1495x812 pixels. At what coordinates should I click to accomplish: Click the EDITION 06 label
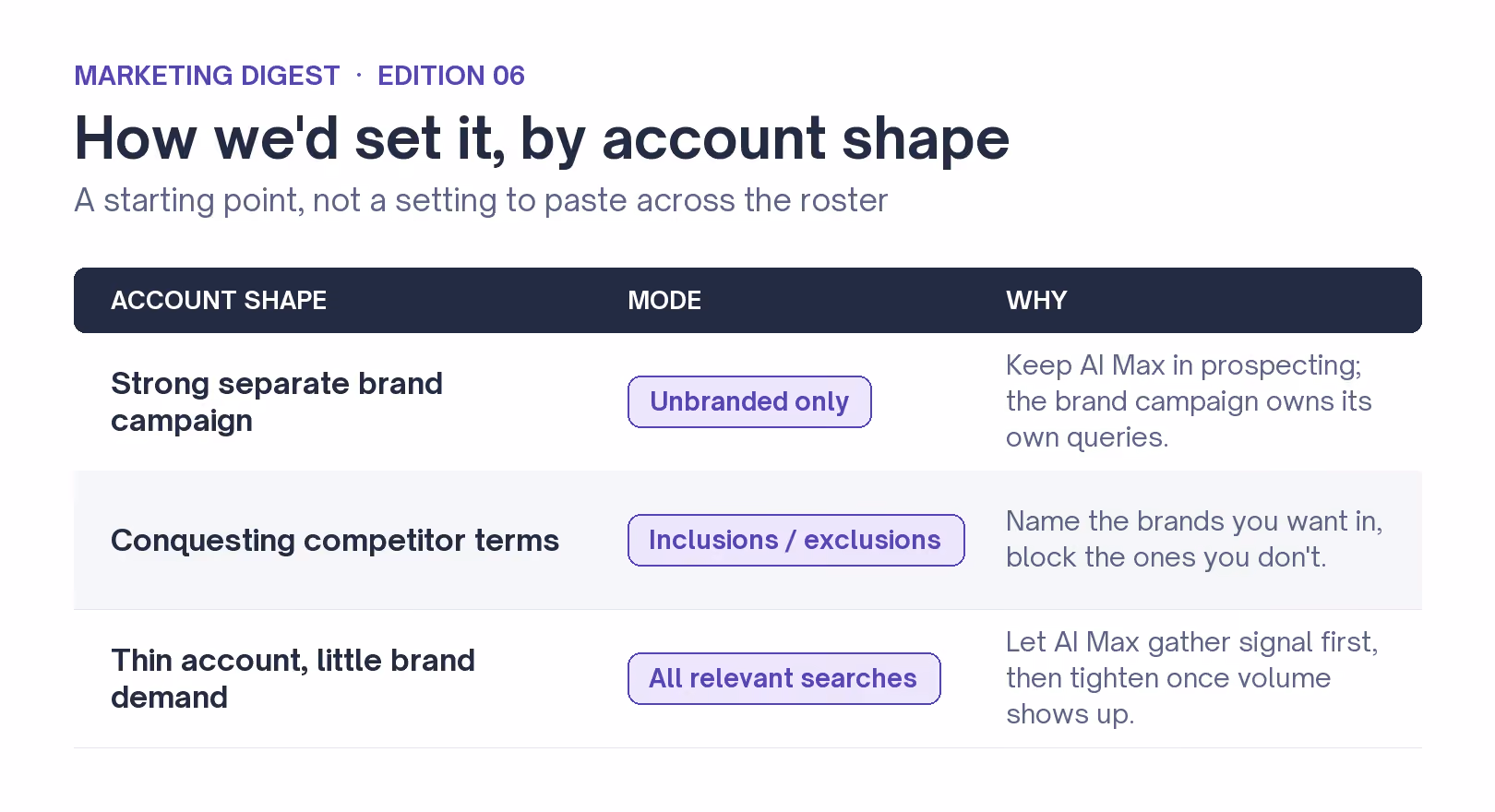tap(451, 76)
